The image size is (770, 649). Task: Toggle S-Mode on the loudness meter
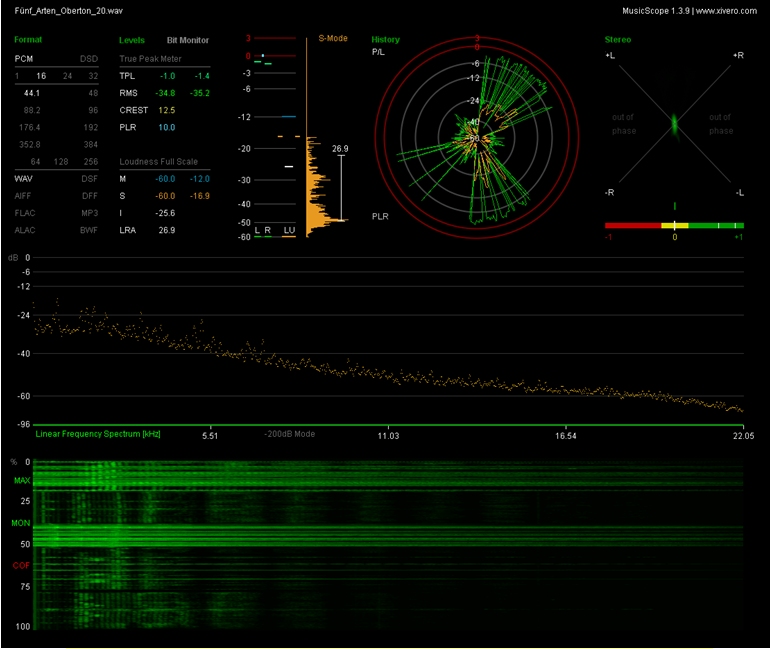point(333,39)
